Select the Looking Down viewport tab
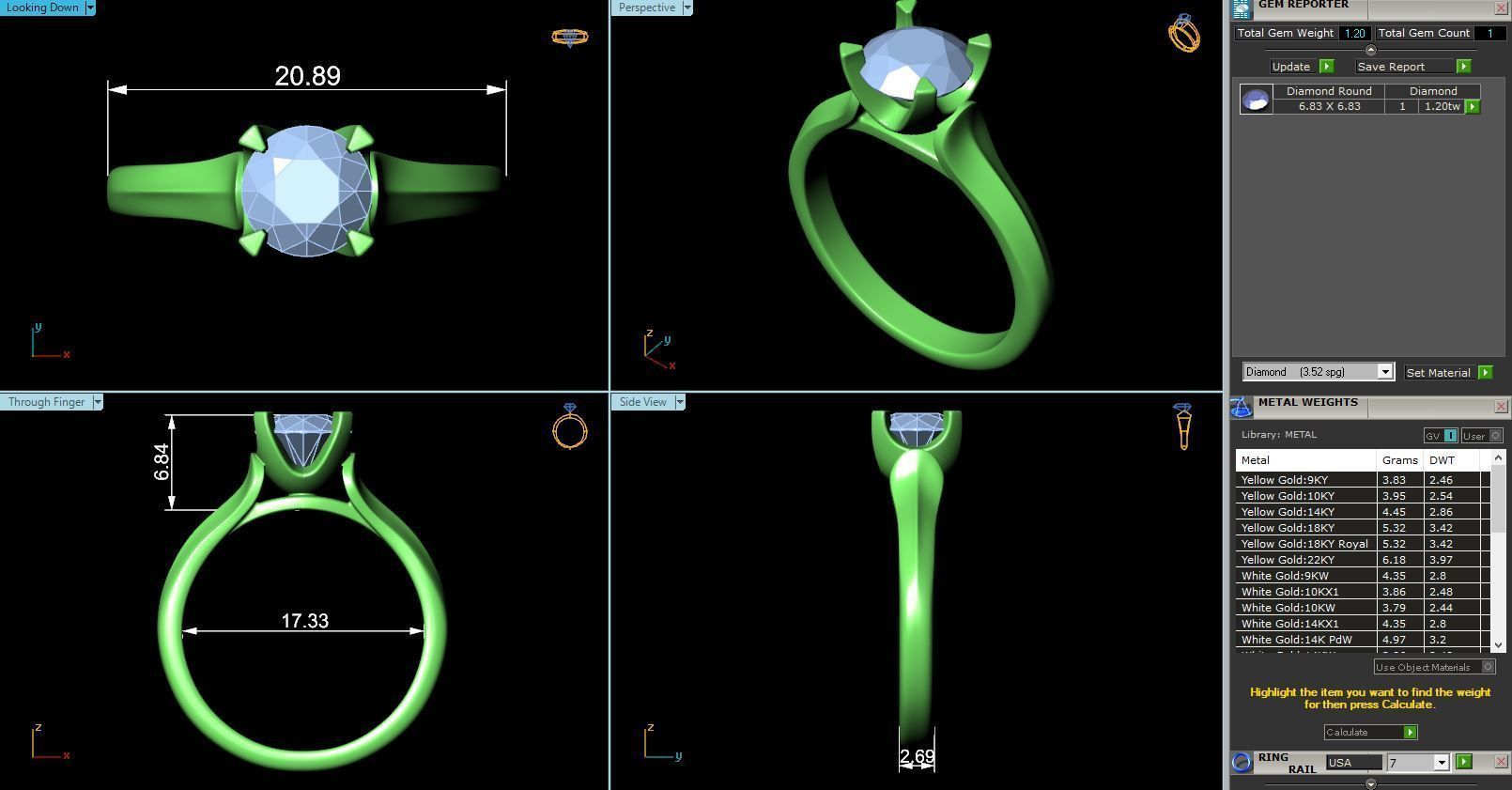This screenshot has width=1512, height=790. tap(42, 8)
